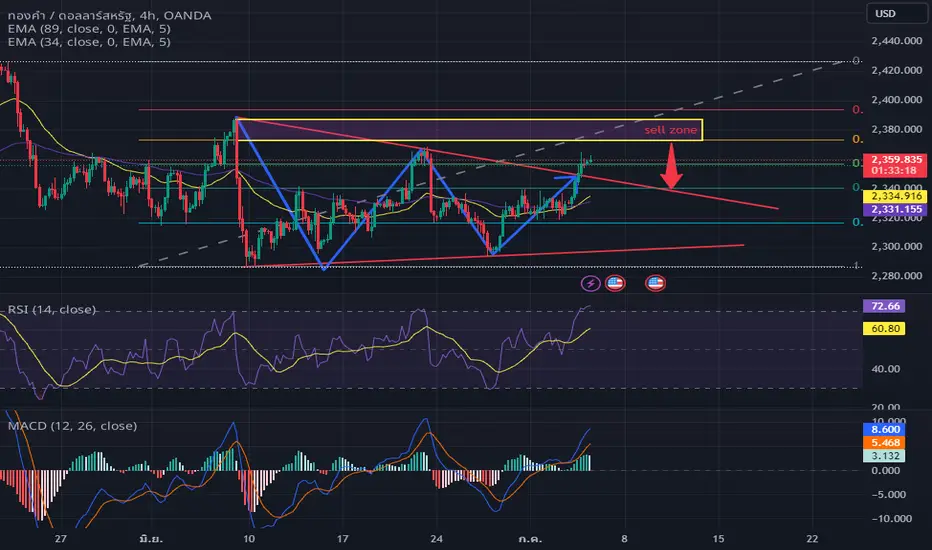Click the 2,300.000 price axis level
The width and height of the screenshot is (932, 550).
tap(897, 246)
